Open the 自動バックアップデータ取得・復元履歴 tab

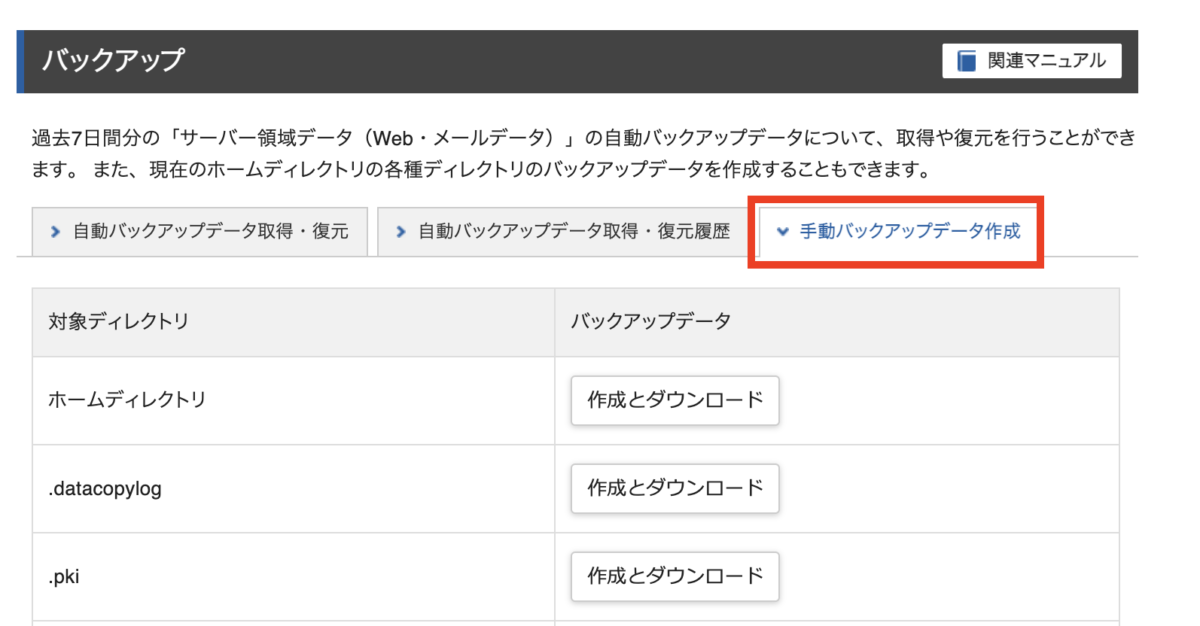573,232
